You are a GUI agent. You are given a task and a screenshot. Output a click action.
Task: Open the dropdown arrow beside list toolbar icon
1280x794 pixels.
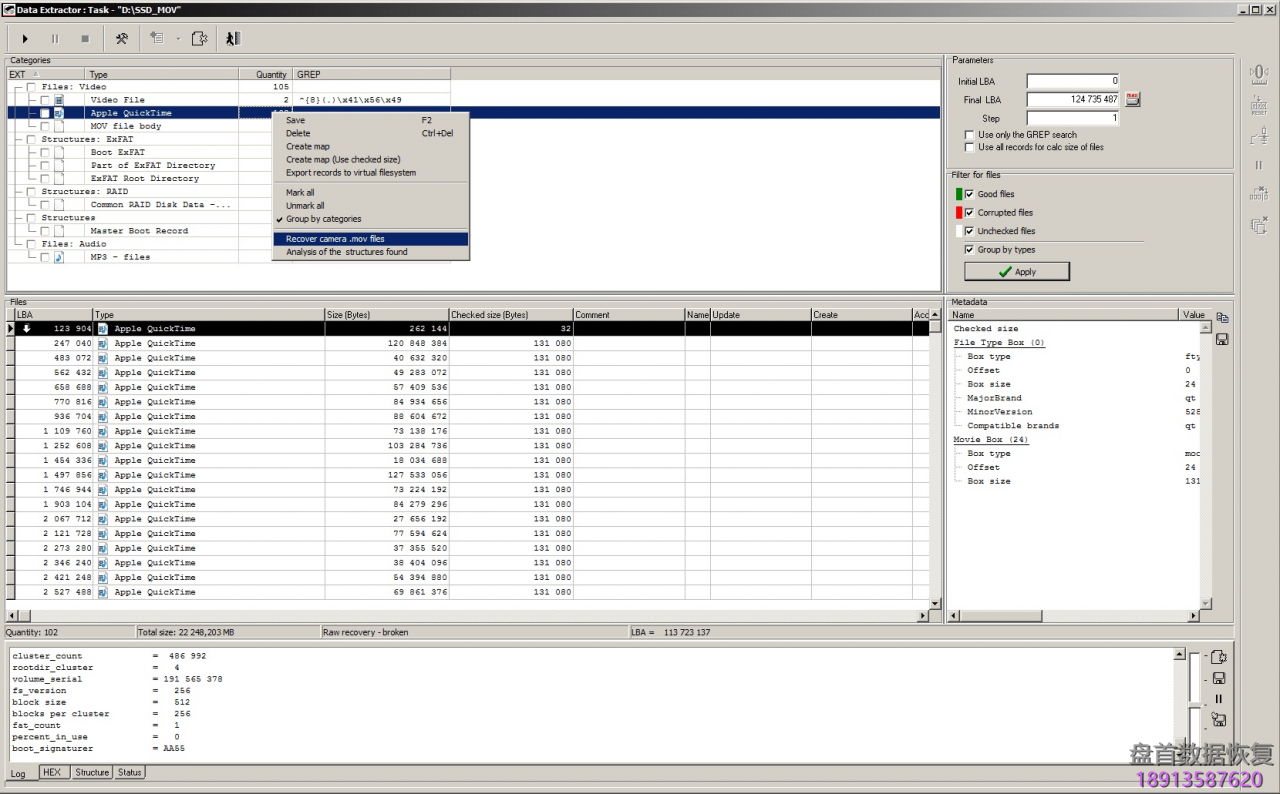[177, 39]
